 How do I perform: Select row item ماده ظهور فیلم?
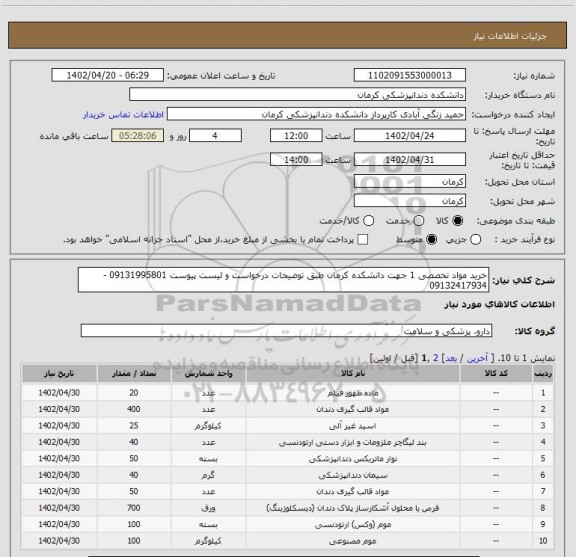coord(353,393)
